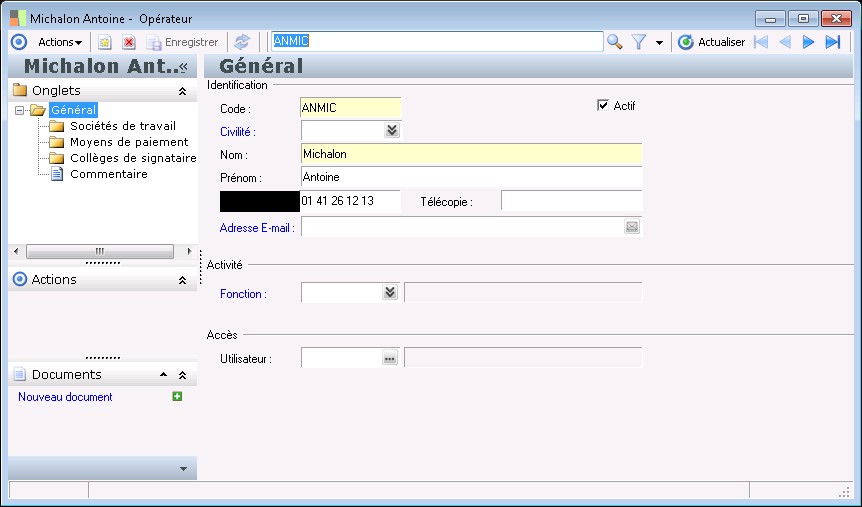Go to the previous record
The height and width of the screenshot is (507, 862).
785,42
